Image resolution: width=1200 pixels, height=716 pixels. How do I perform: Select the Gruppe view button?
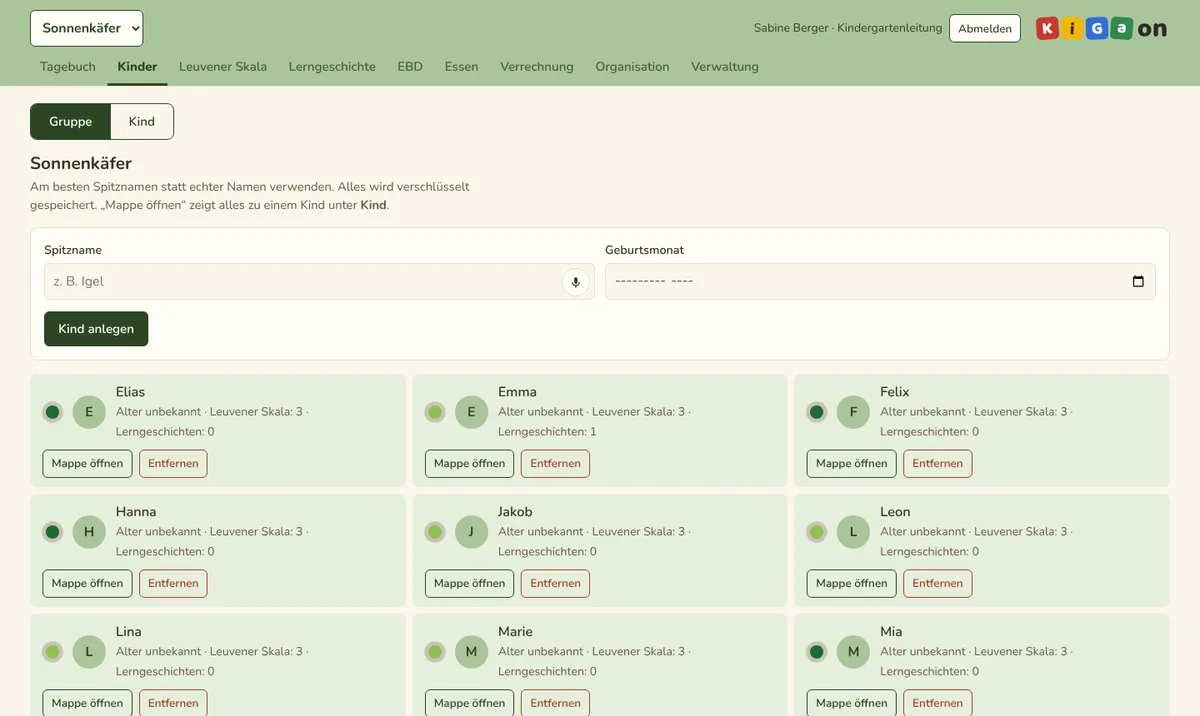tap(71, 122)
